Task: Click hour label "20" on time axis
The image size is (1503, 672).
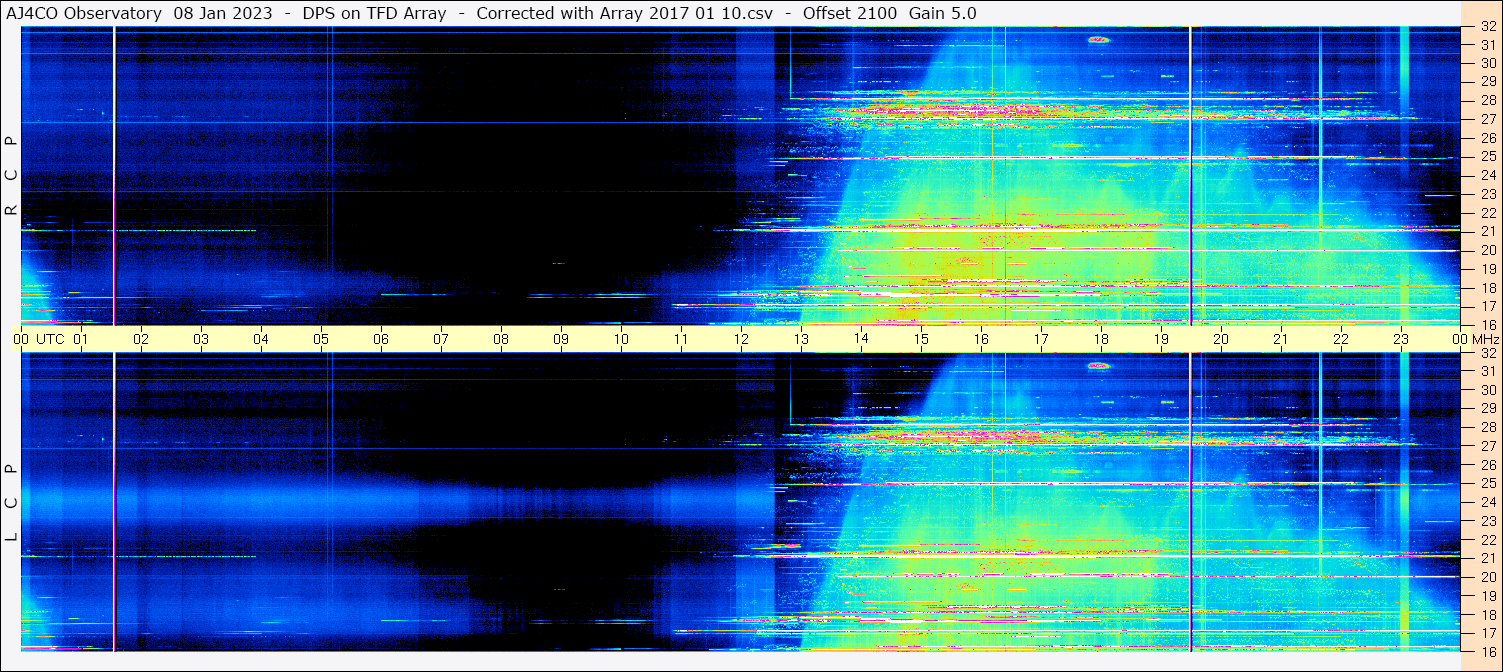Action: [1221, 339]
